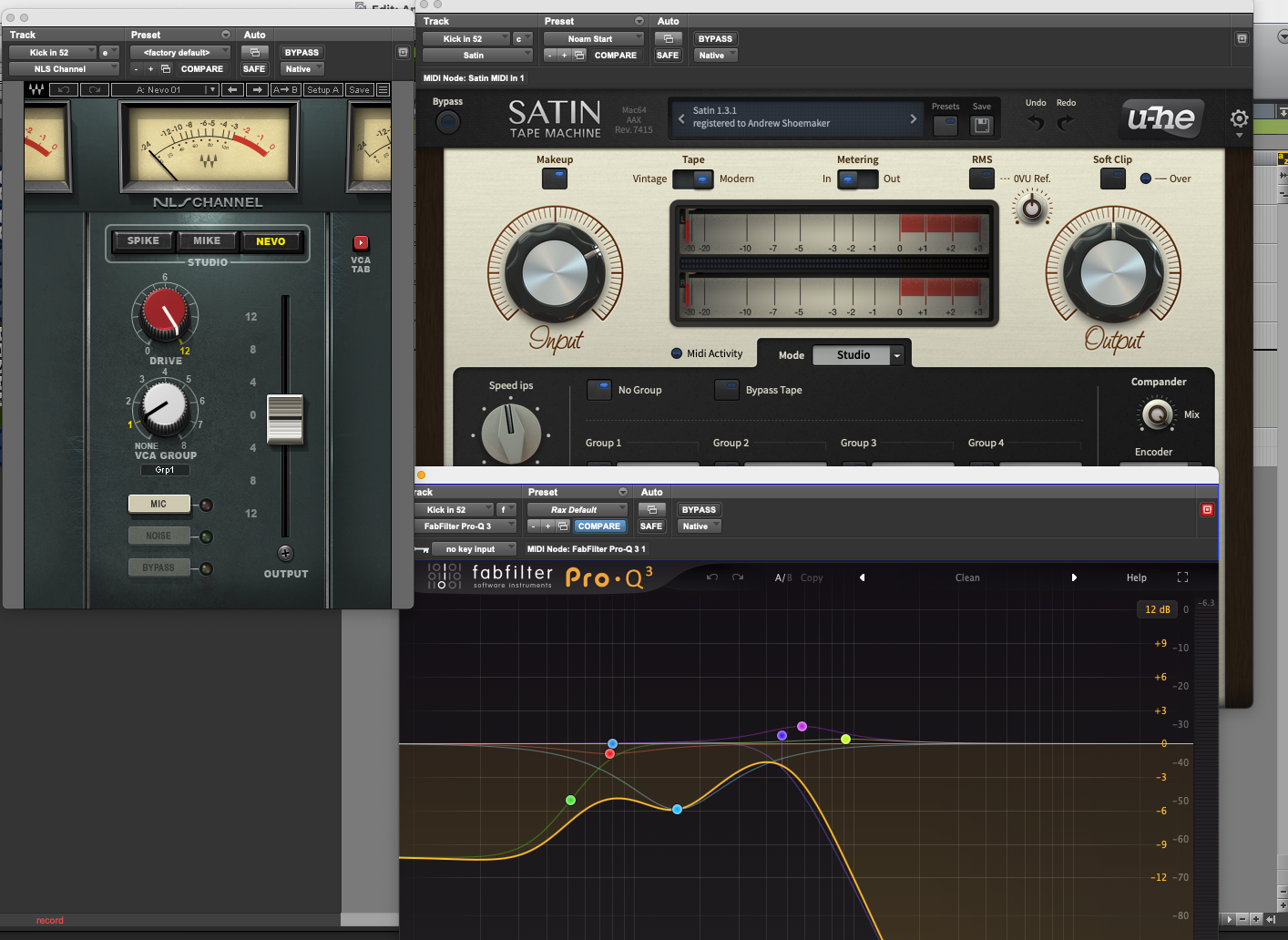The image size is (1288, 940).
Task: Load next preset with NLS right arrow
Action: click(x=257, y=89)
